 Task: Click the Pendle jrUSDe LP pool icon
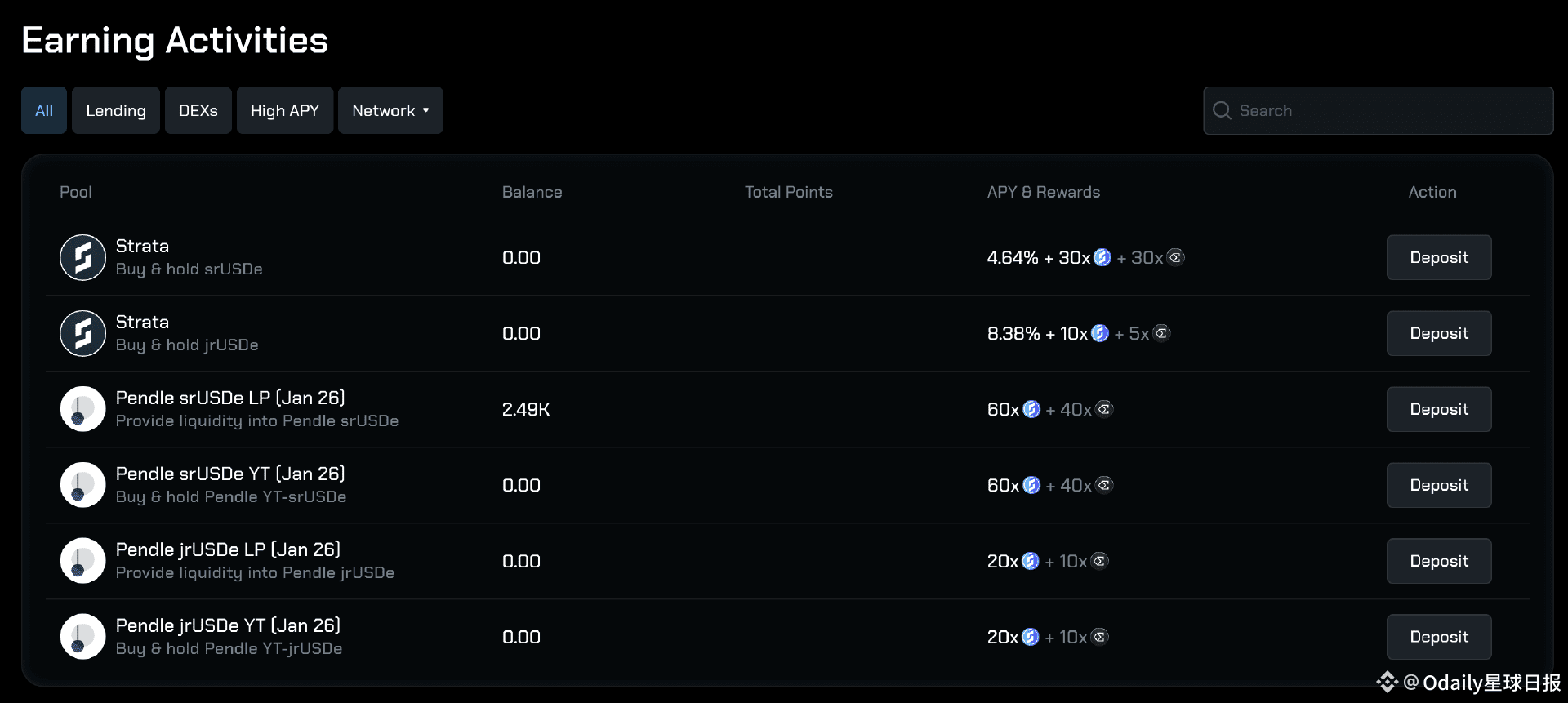tap(82, 561)
